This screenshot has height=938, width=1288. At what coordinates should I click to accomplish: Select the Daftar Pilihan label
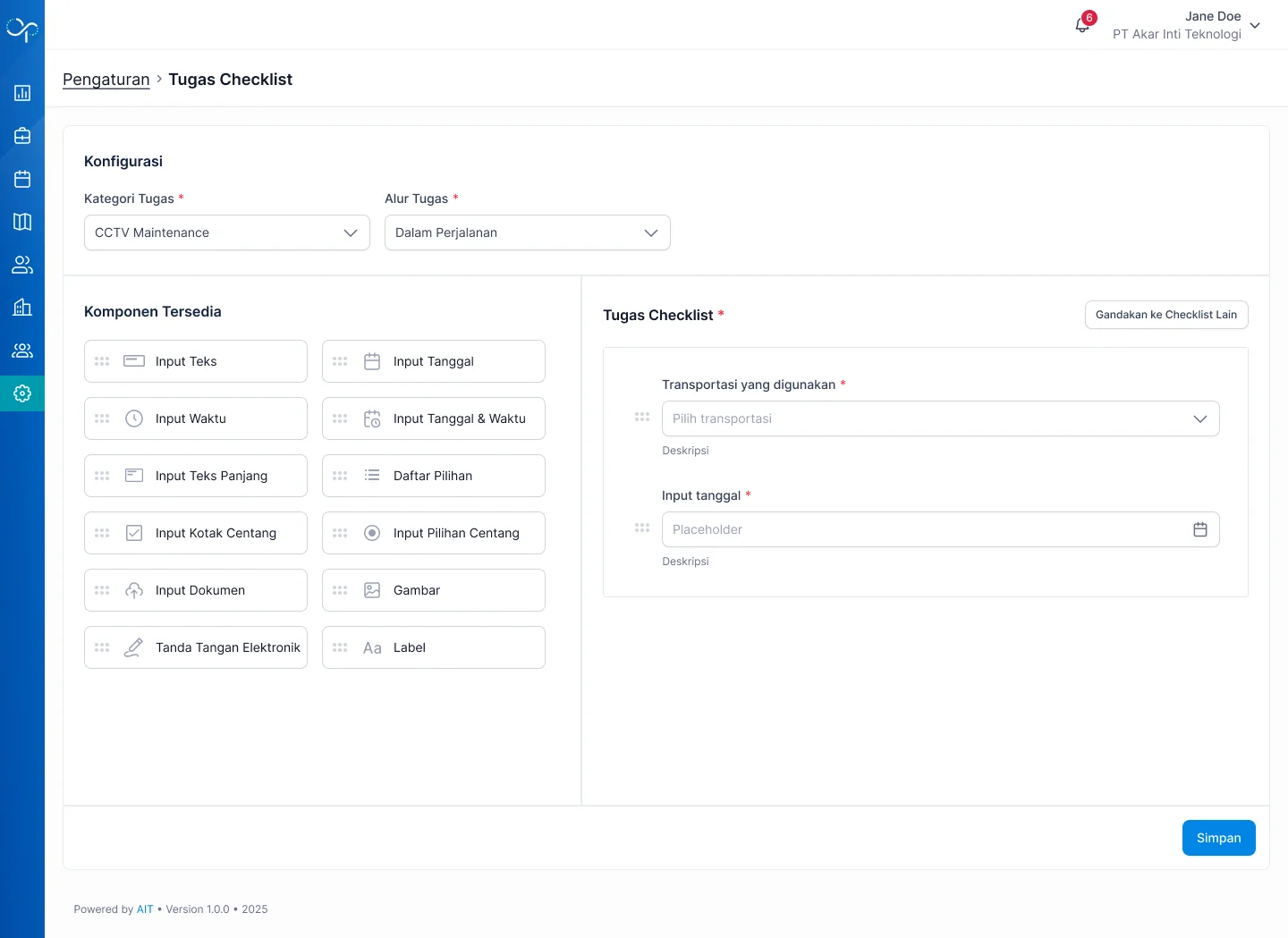coord(433,476)
